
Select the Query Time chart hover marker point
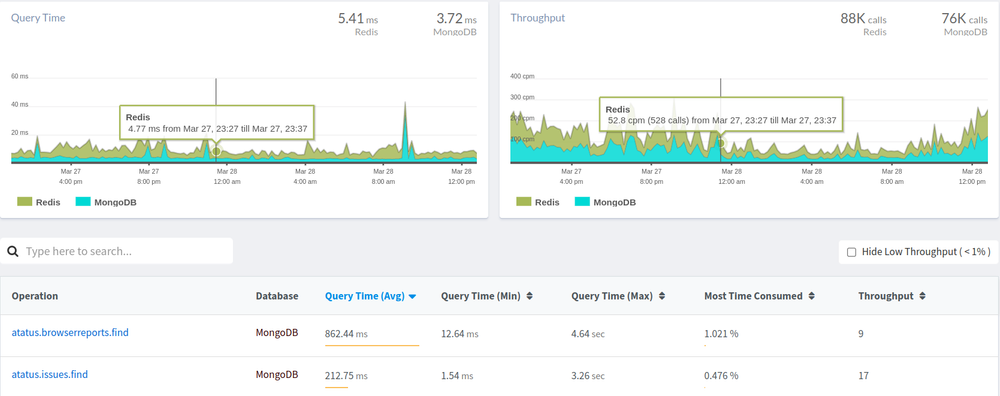[216, 151]
